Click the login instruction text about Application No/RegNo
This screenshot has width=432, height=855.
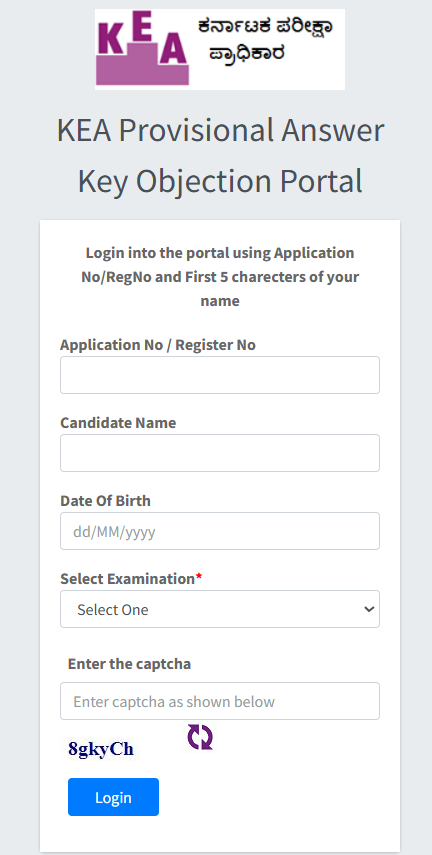tap(220, 277)
